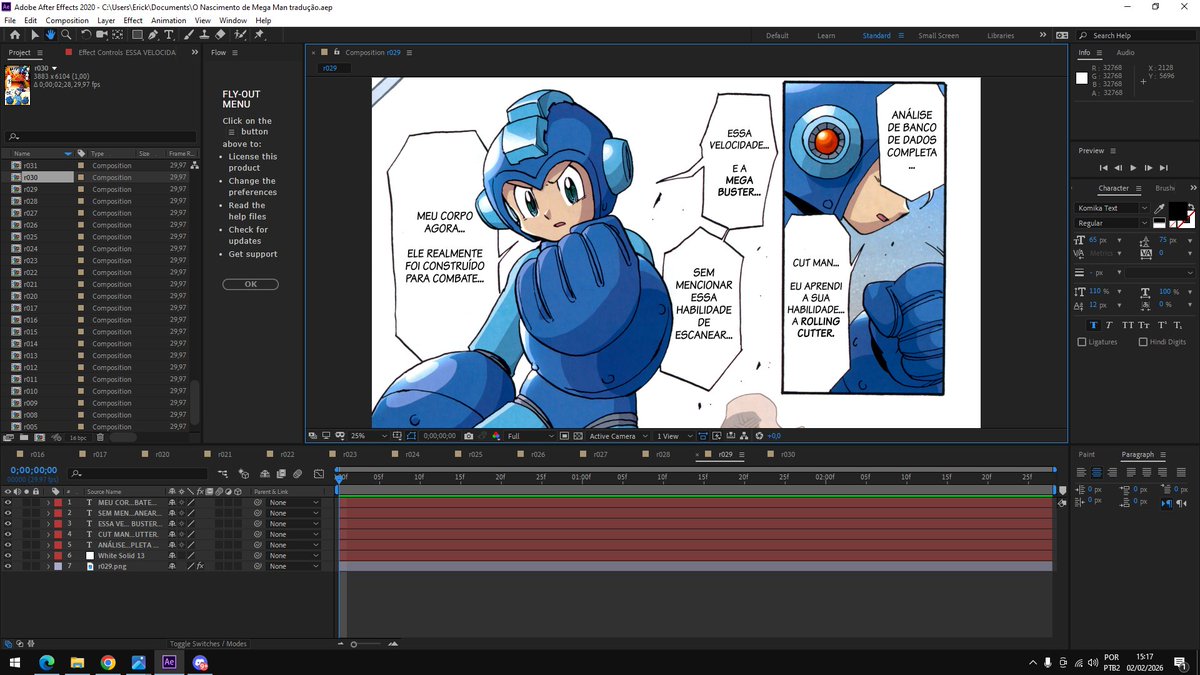Open the Composition Mini-Flowchart icon in timeline
1200x675 pixels.
pos(223,474)
